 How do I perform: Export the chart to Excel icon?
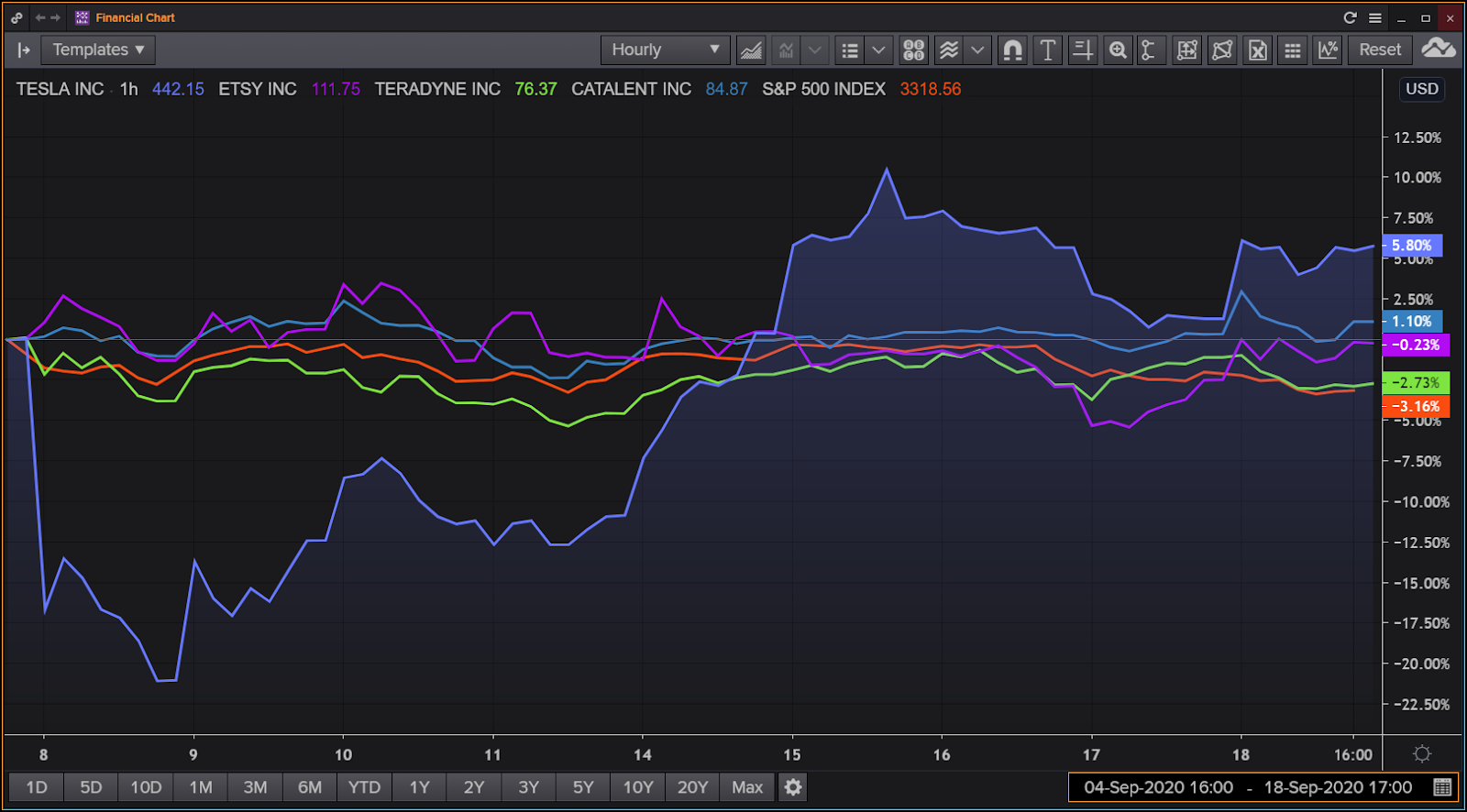point(1258,50)
